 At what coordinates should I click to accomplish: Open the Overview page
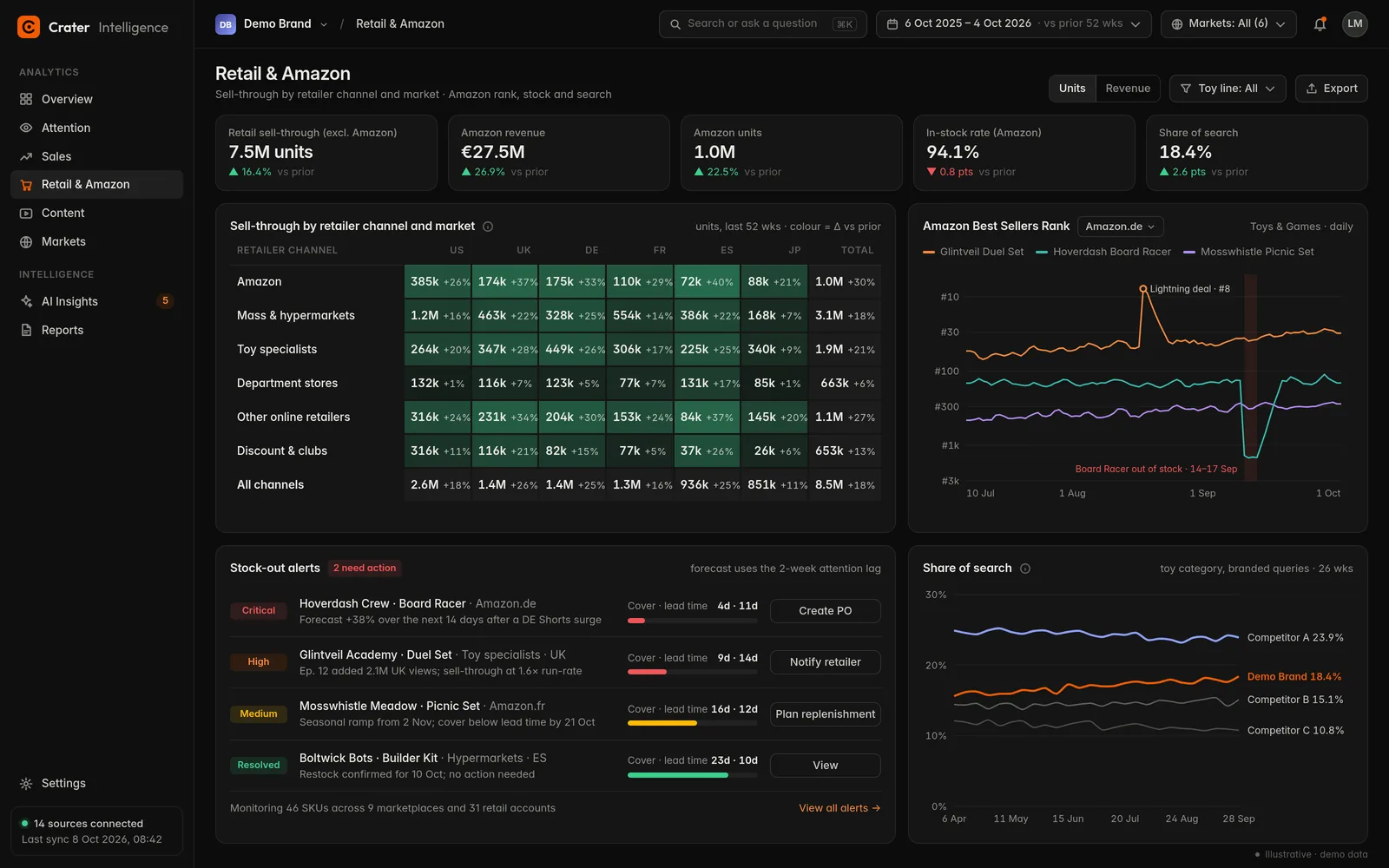pos(96,99)
